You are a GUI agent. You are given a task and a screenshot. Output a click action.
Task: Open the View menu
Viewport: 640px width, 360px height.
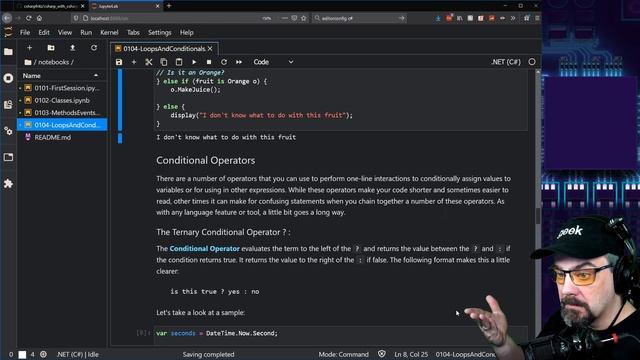64,32
